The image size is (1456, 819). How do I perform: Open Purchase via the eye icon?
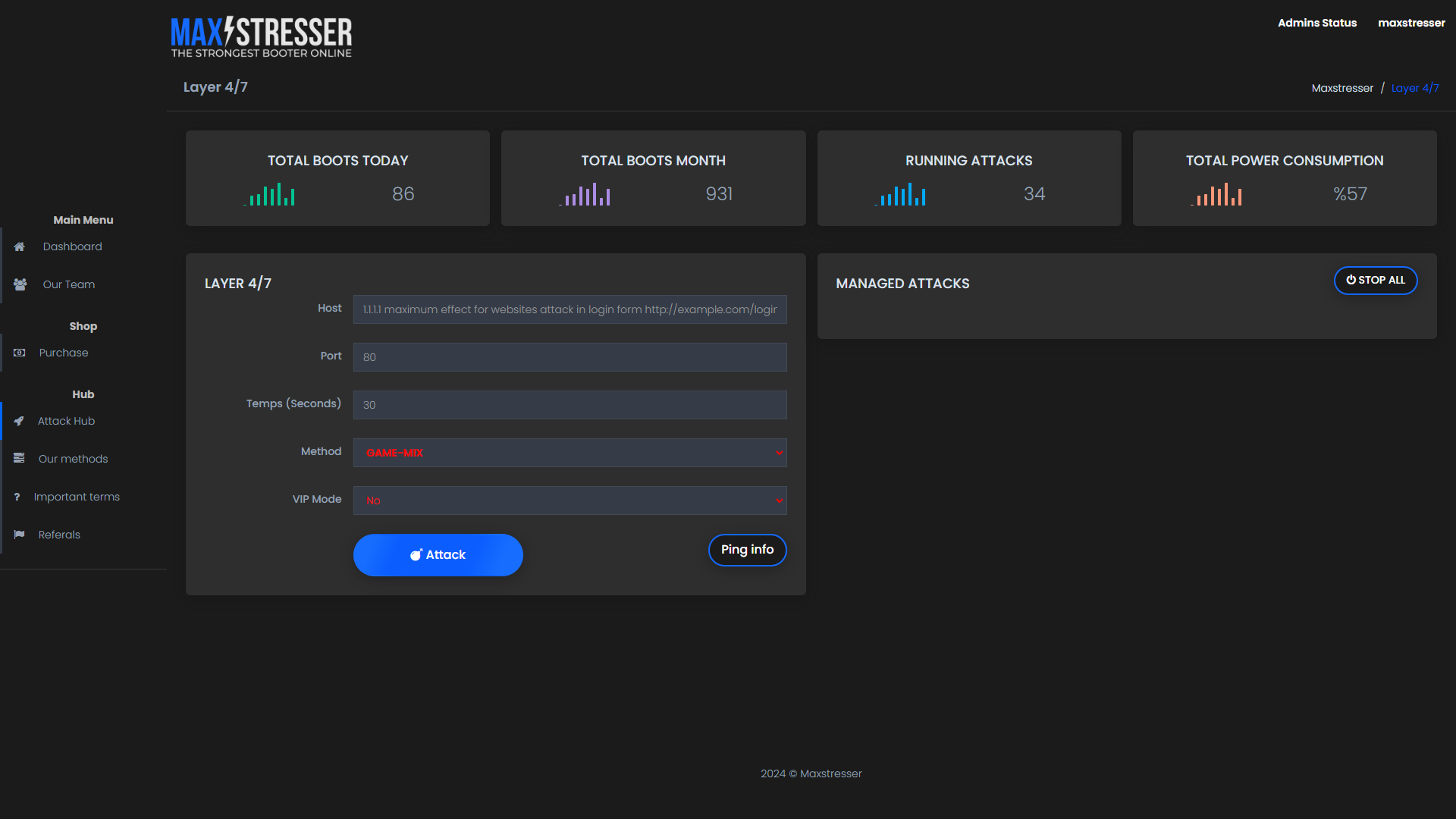tap(18, 352)
